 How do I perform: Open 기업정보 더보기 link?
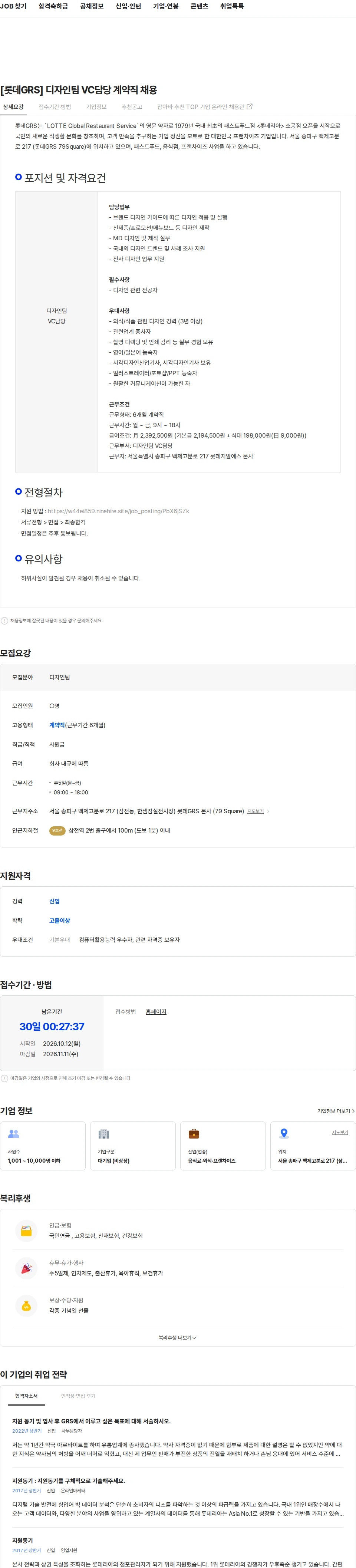coord(335,1111)
